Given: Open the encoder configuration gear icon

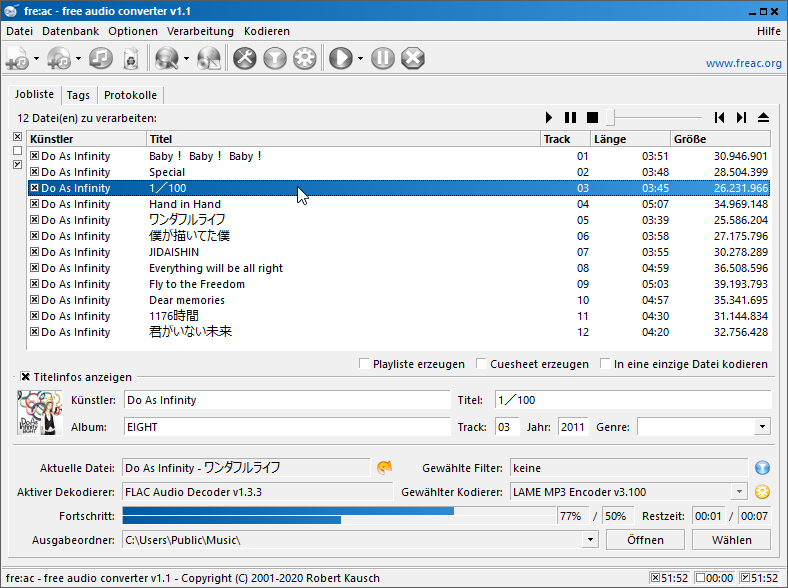Looking at the screenshot, I should (304, 59).
